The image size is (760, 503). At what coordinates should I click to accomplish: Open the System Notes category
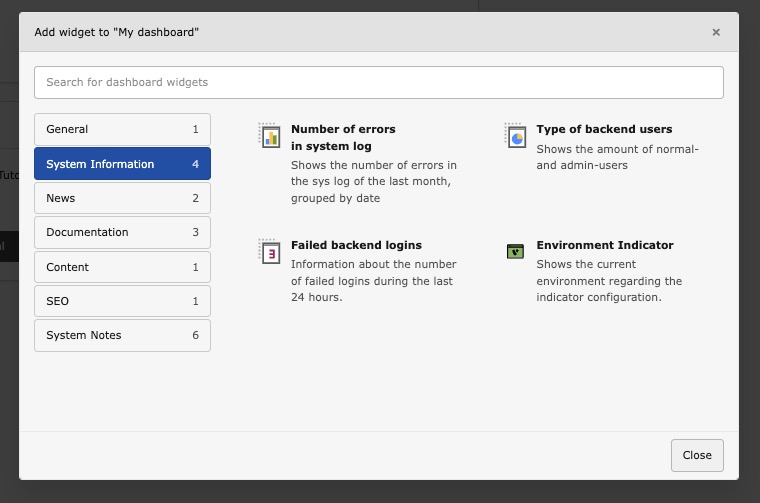coord(123,335)
